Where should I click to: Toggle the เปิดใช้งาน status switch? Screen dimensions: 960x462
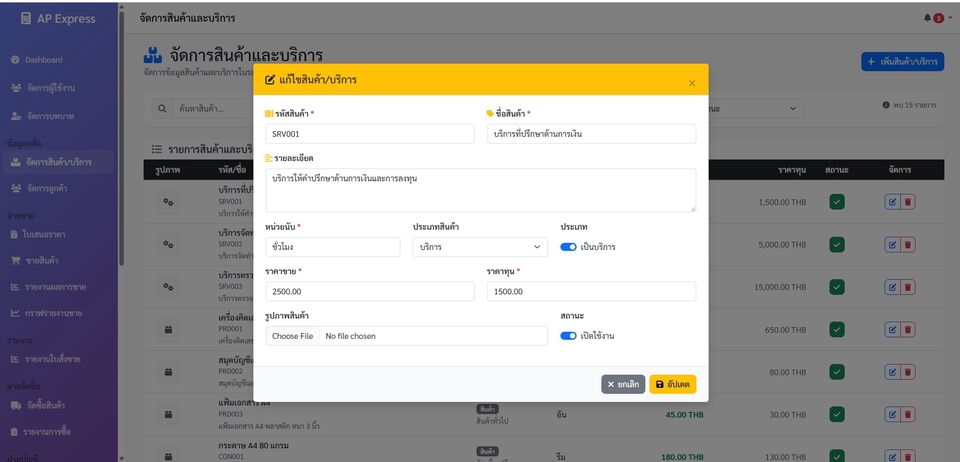point(568,336)
